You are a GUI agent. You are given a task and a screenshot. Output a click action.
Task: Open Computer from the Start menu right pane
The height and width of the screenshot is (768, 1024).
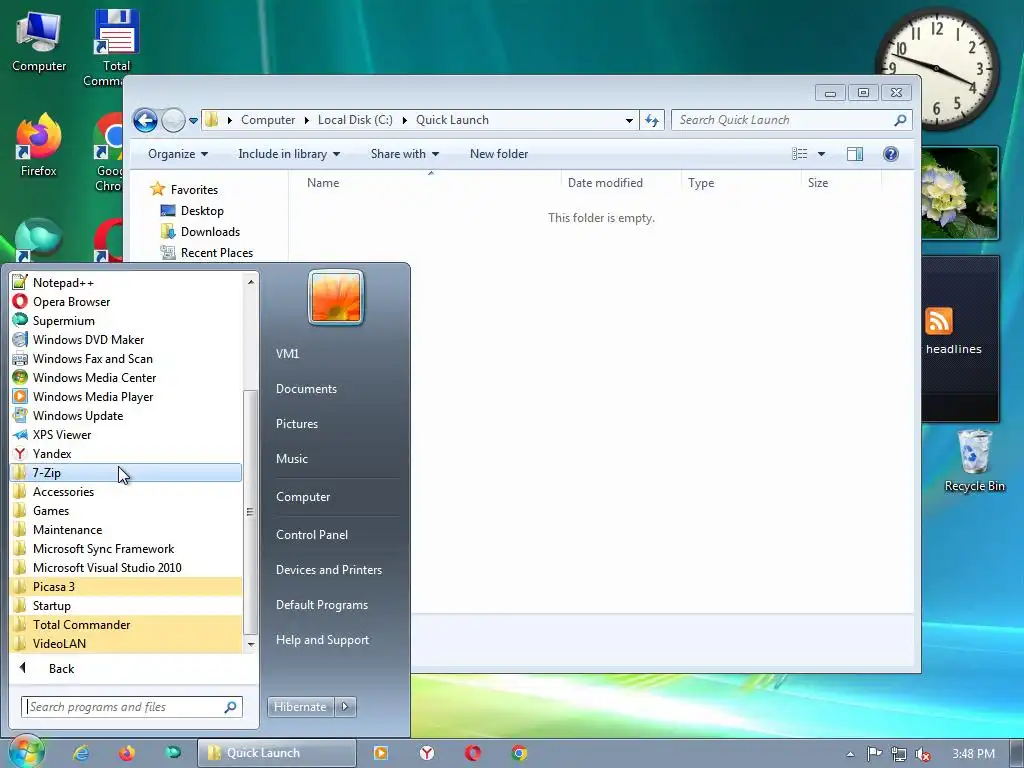pyautogui.click(x=303, y=497)
